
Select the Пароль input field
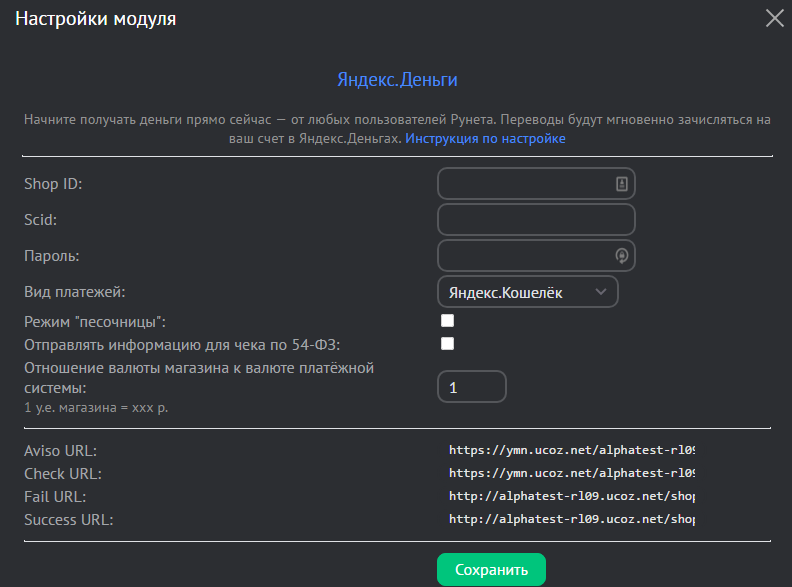pos(525,255)
